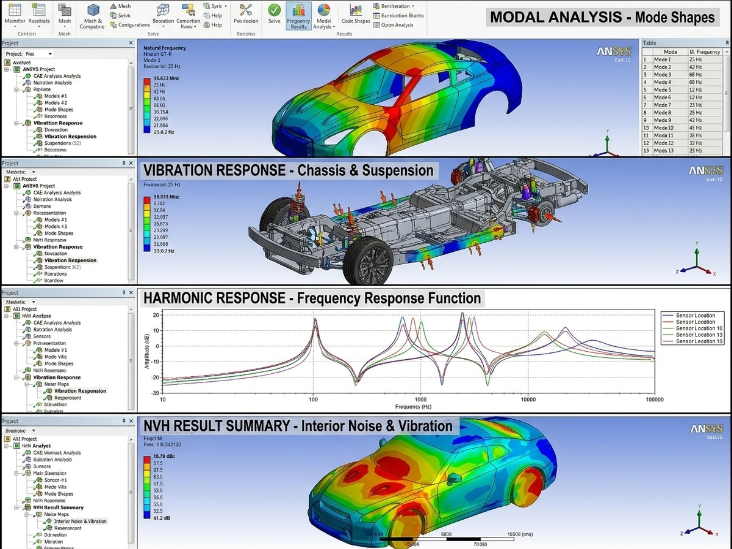The image size is (732, 549).
Task: Click the St. Frequency column header in the Table
Action: pyautogui.click(x=705, y=52)
